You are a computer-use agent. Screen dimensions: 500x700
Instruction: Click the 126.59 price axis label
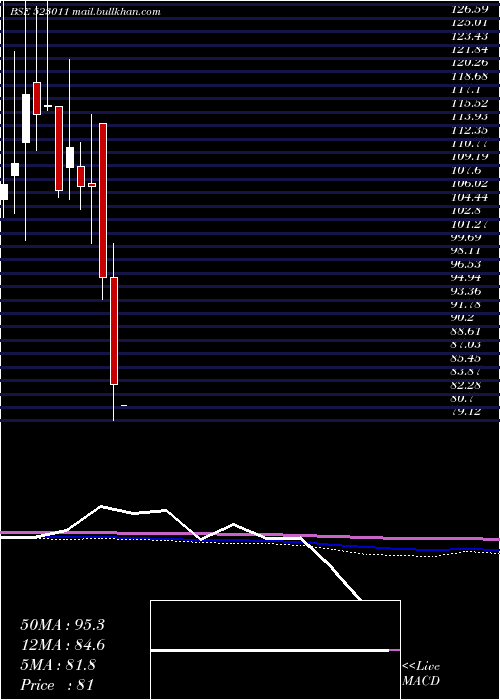click(x=471, y=9)
